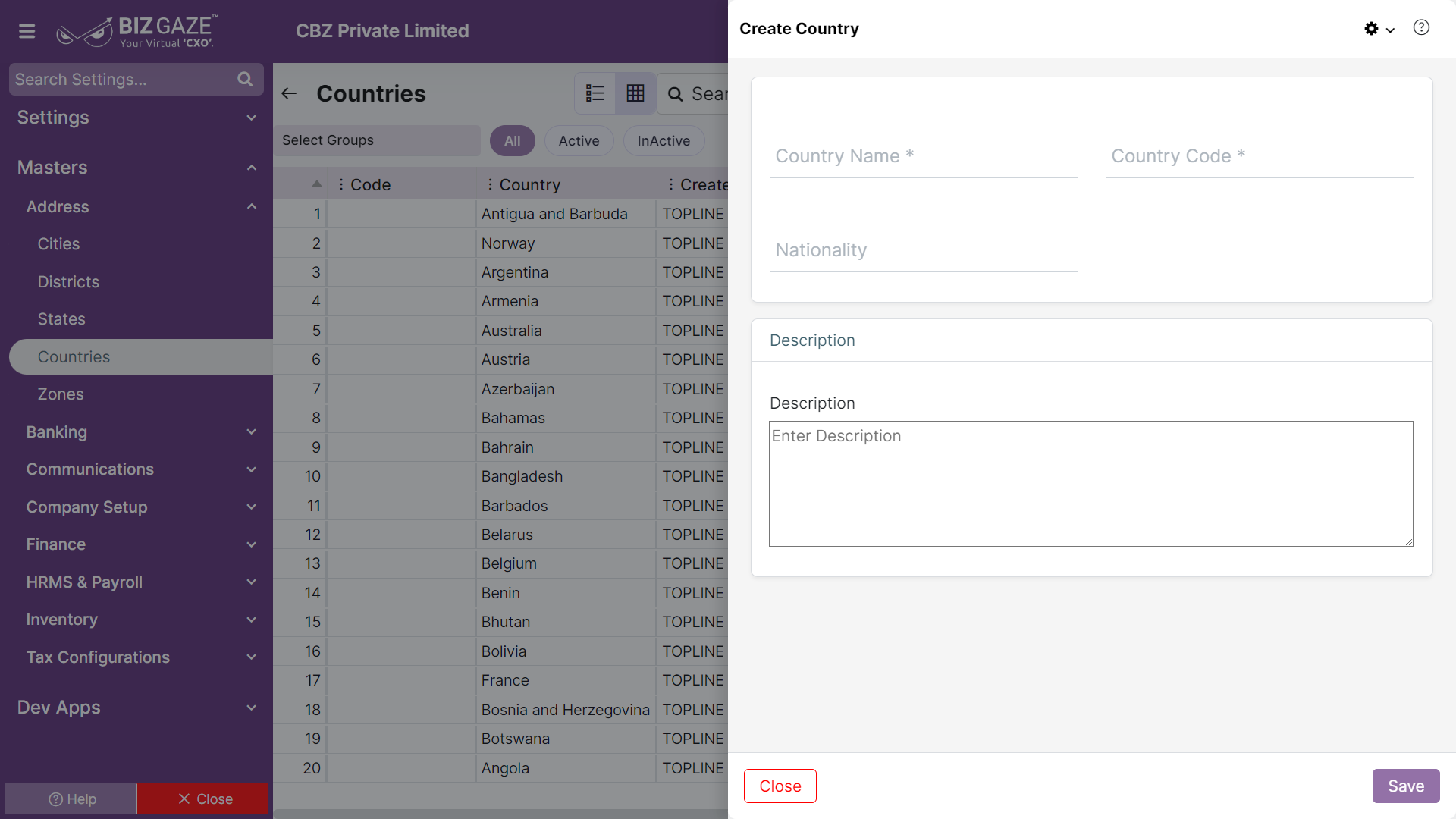Open the hamburger menu icon
The image size is (1456, 819).
coord(27,31)
